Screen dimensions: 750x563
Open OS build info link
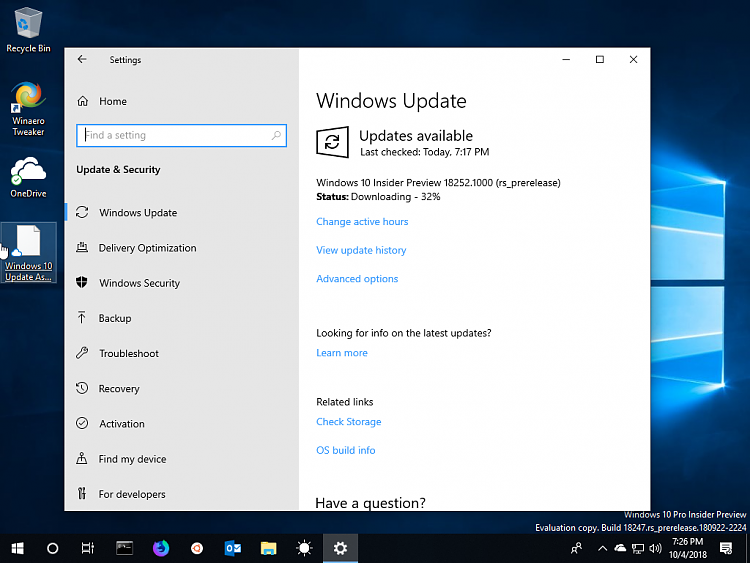(345, 451)
